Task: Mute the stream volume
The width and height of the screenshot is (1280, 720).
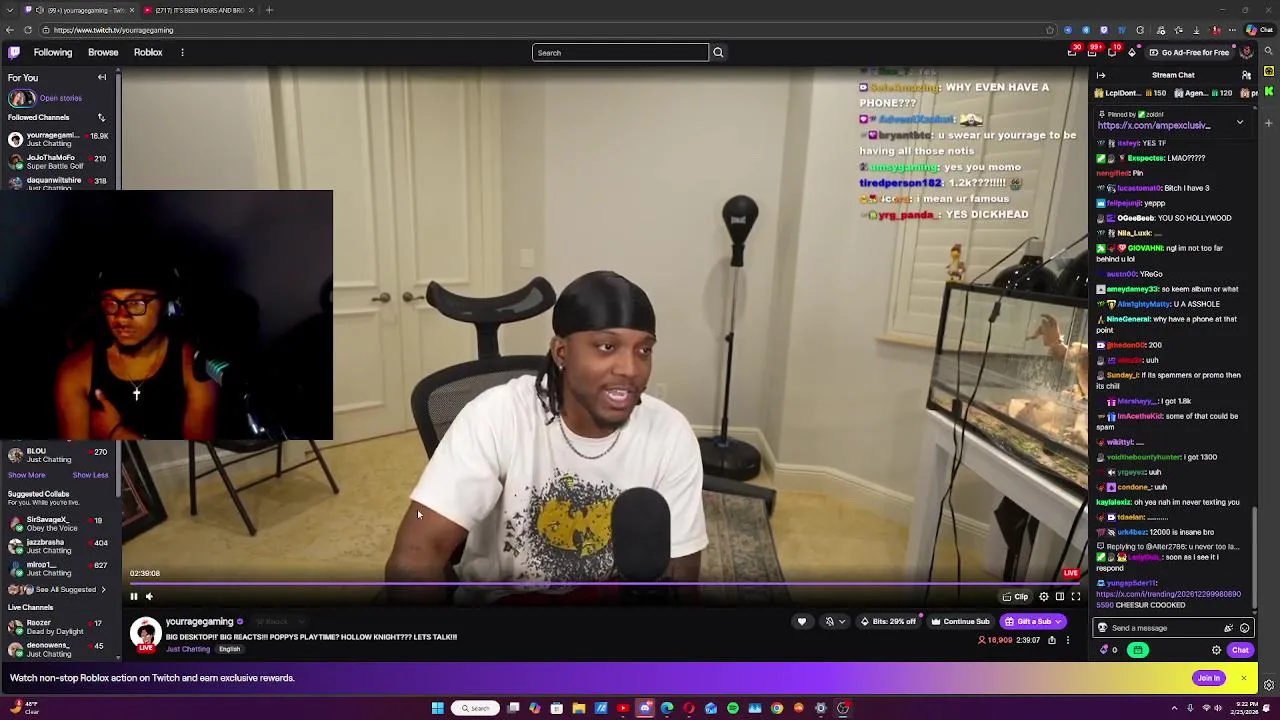Action: pyautogui.click(x=149, y=597)
